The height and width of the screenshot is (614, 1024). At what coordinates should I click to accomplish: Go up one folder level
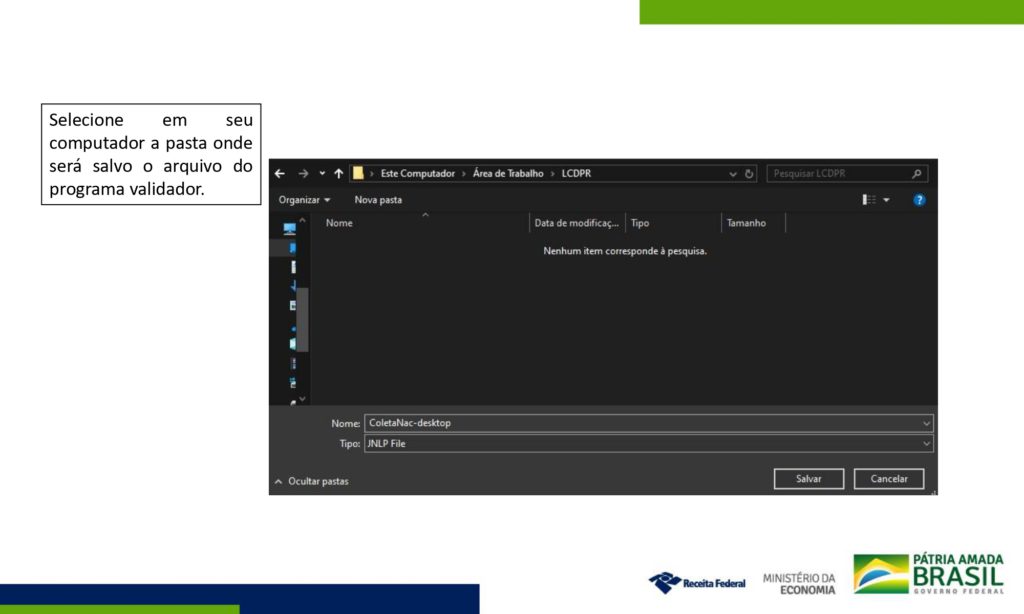[338, 174]
